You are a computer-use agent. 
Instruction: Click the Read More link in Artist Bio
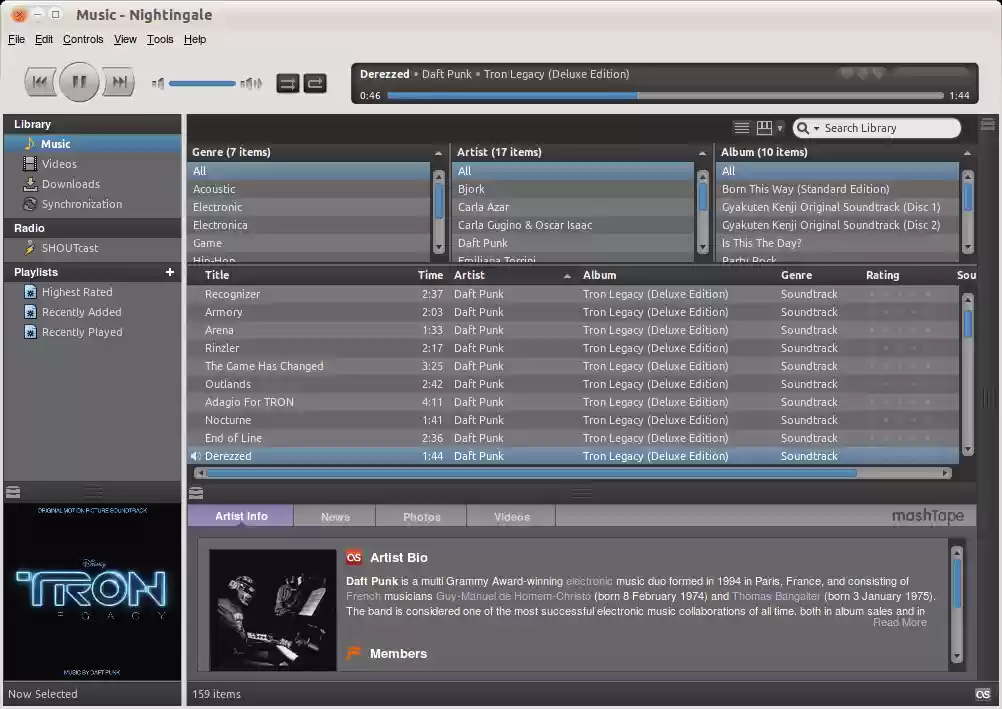899,622
